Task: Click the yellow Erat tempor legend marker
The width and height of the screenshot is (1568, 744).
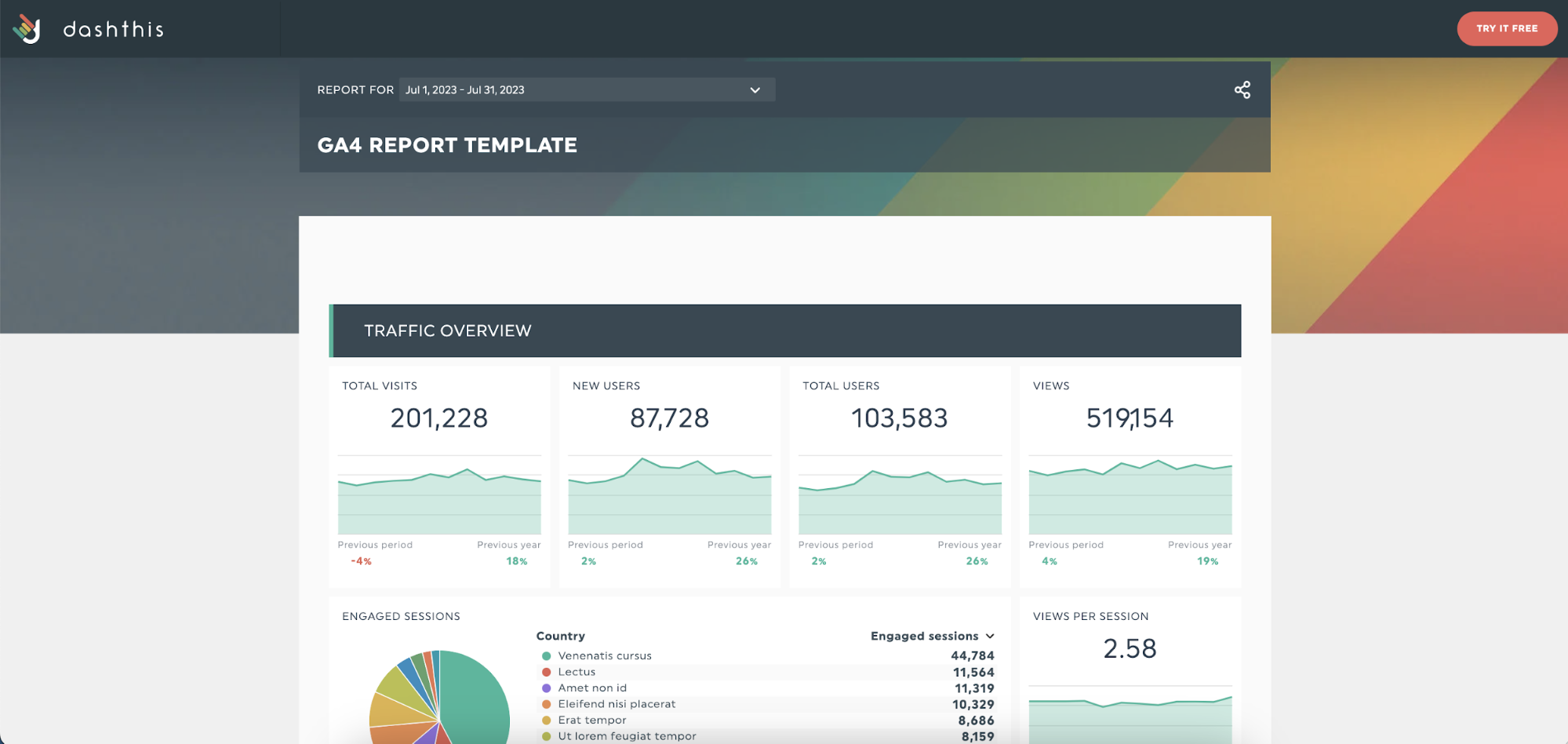Action: click(x=545, y=720)
